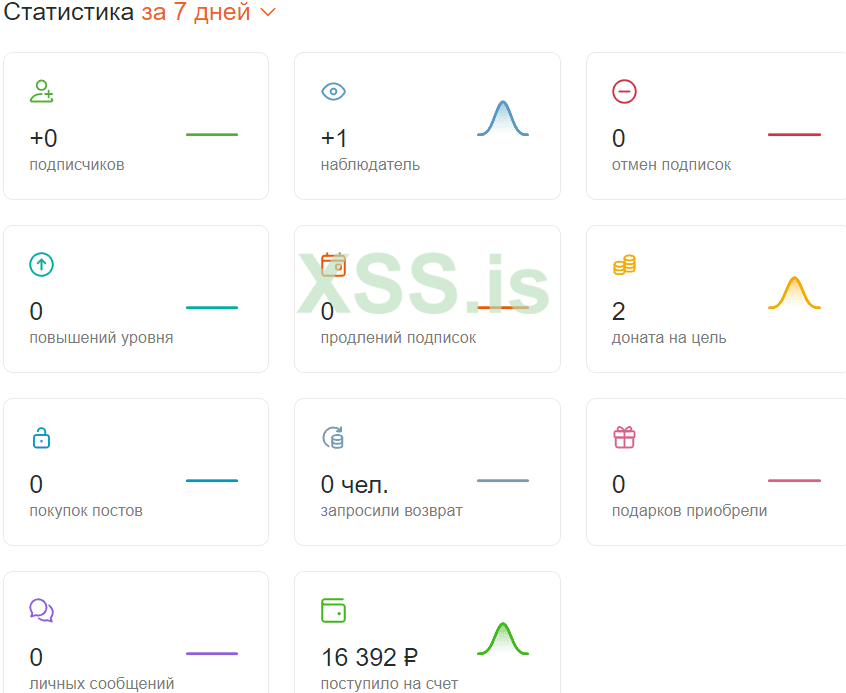846x693 pixels.
Task: Select the "повышений уровня" label
Action: (x=101, y=338)
